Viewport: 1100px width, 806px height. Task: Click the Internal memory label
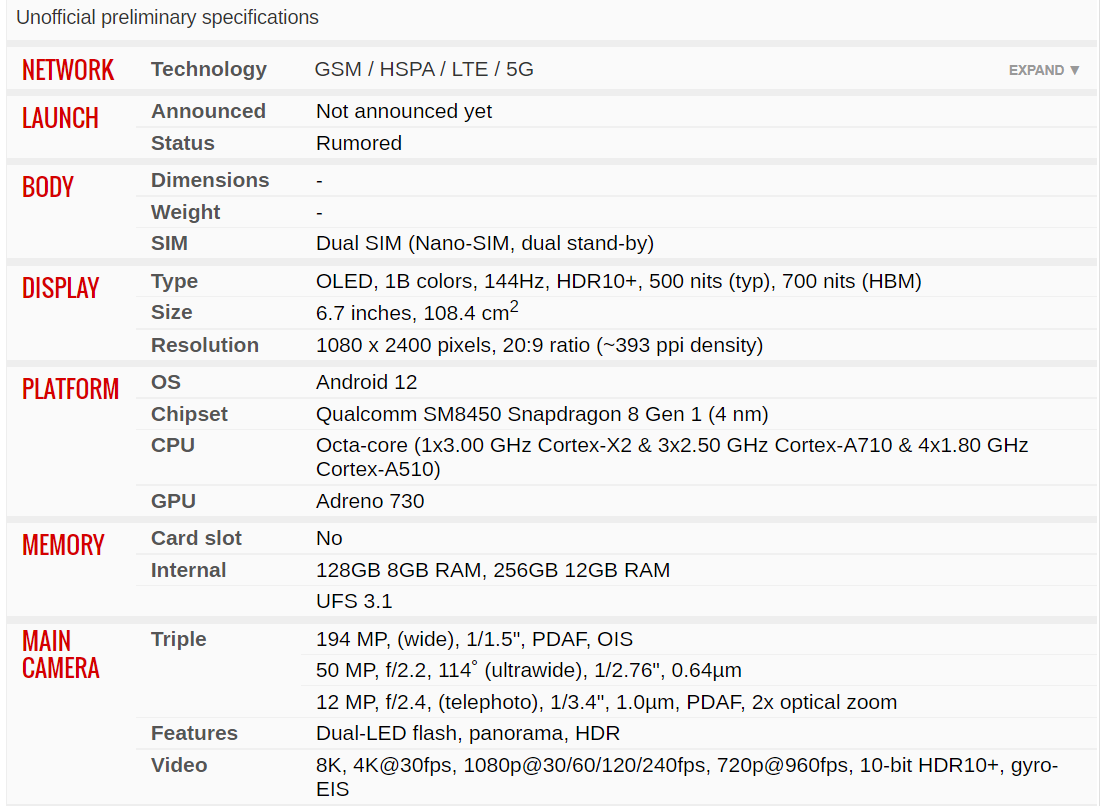(x=189, y=570)
